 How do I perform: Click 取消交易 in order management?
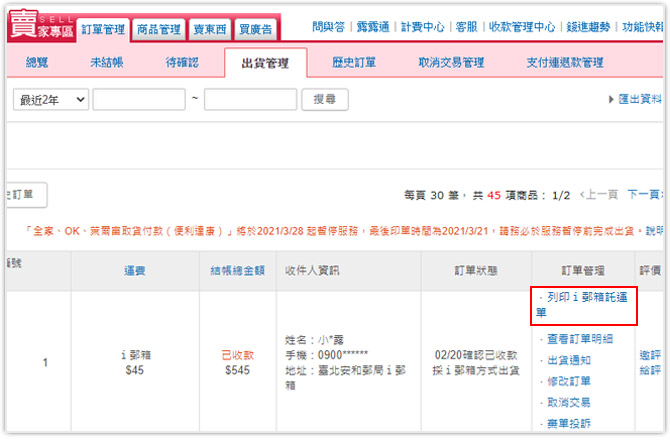tap(568, 402)
